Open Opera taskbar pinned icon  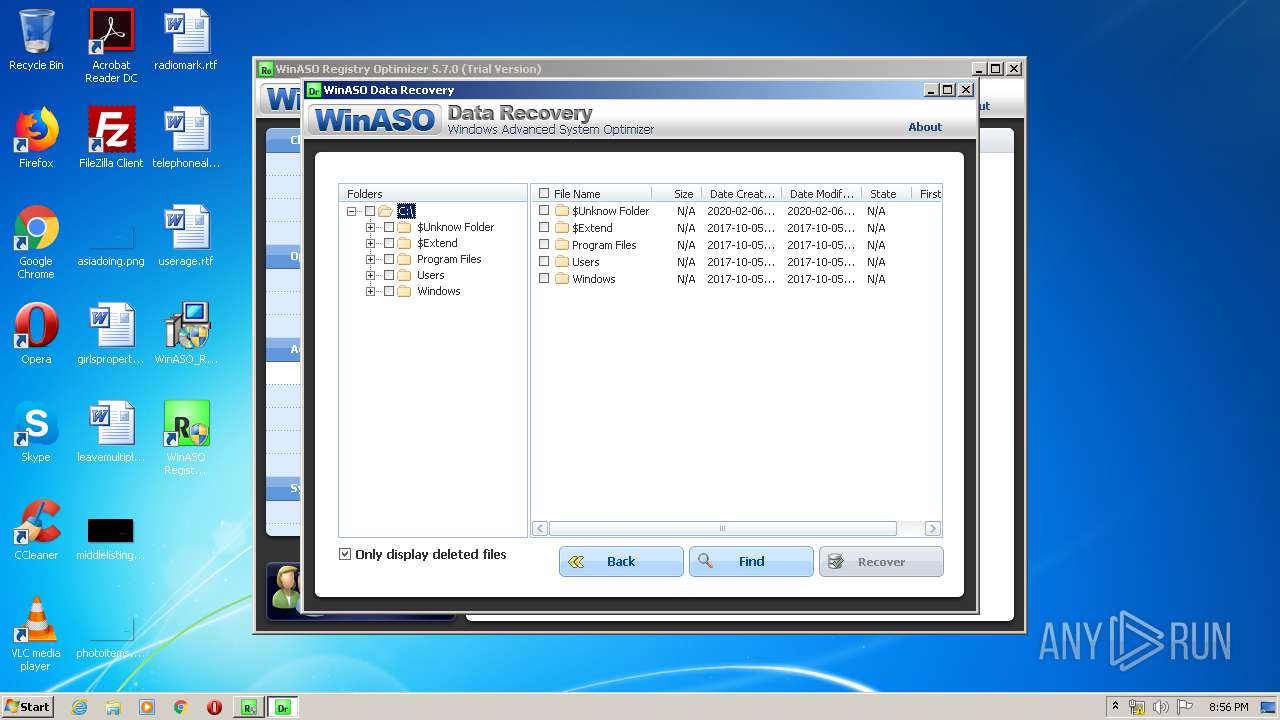[214, 707]
